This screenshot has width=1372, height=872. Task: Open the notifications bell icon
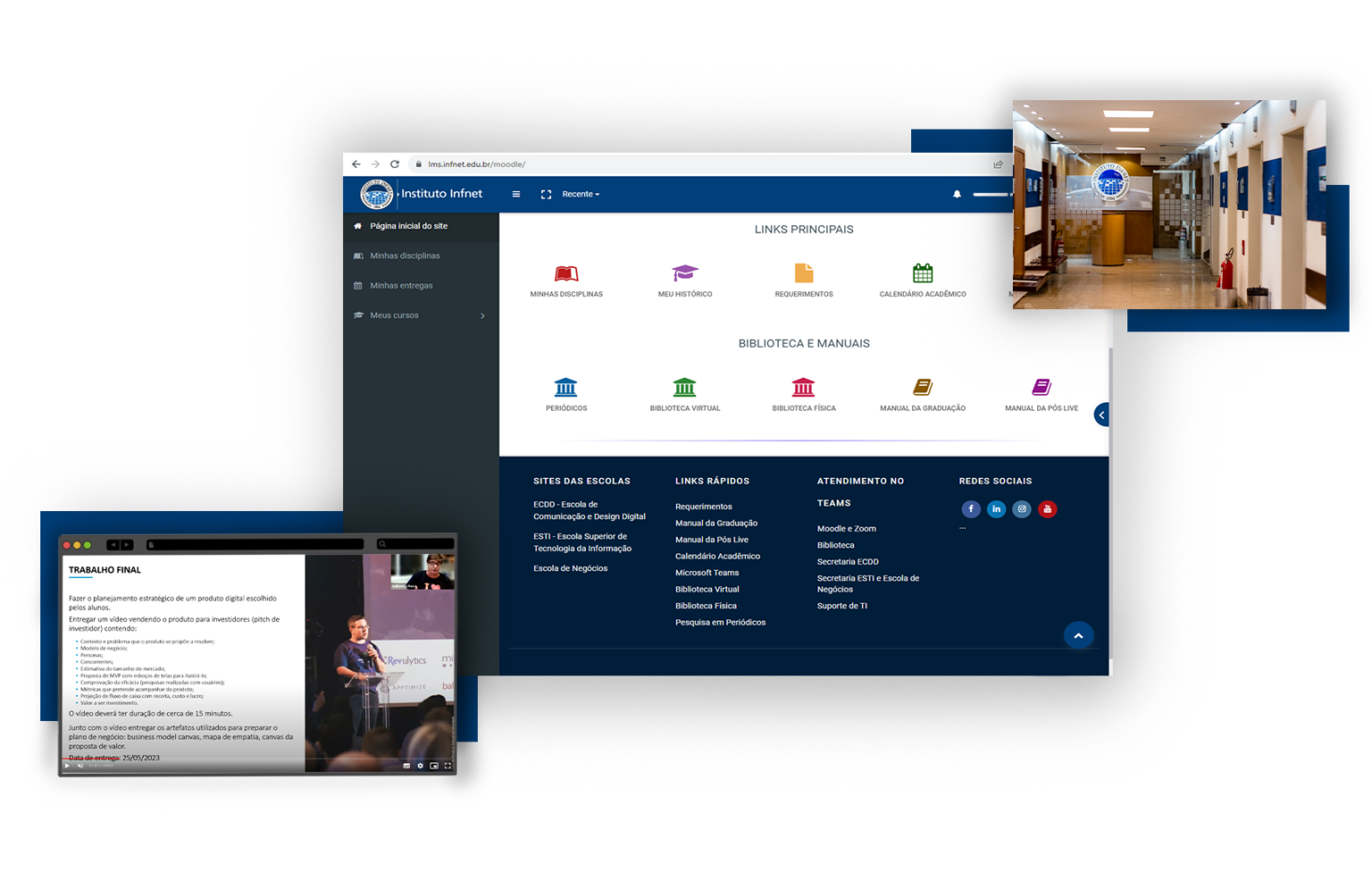pos(957,194)
